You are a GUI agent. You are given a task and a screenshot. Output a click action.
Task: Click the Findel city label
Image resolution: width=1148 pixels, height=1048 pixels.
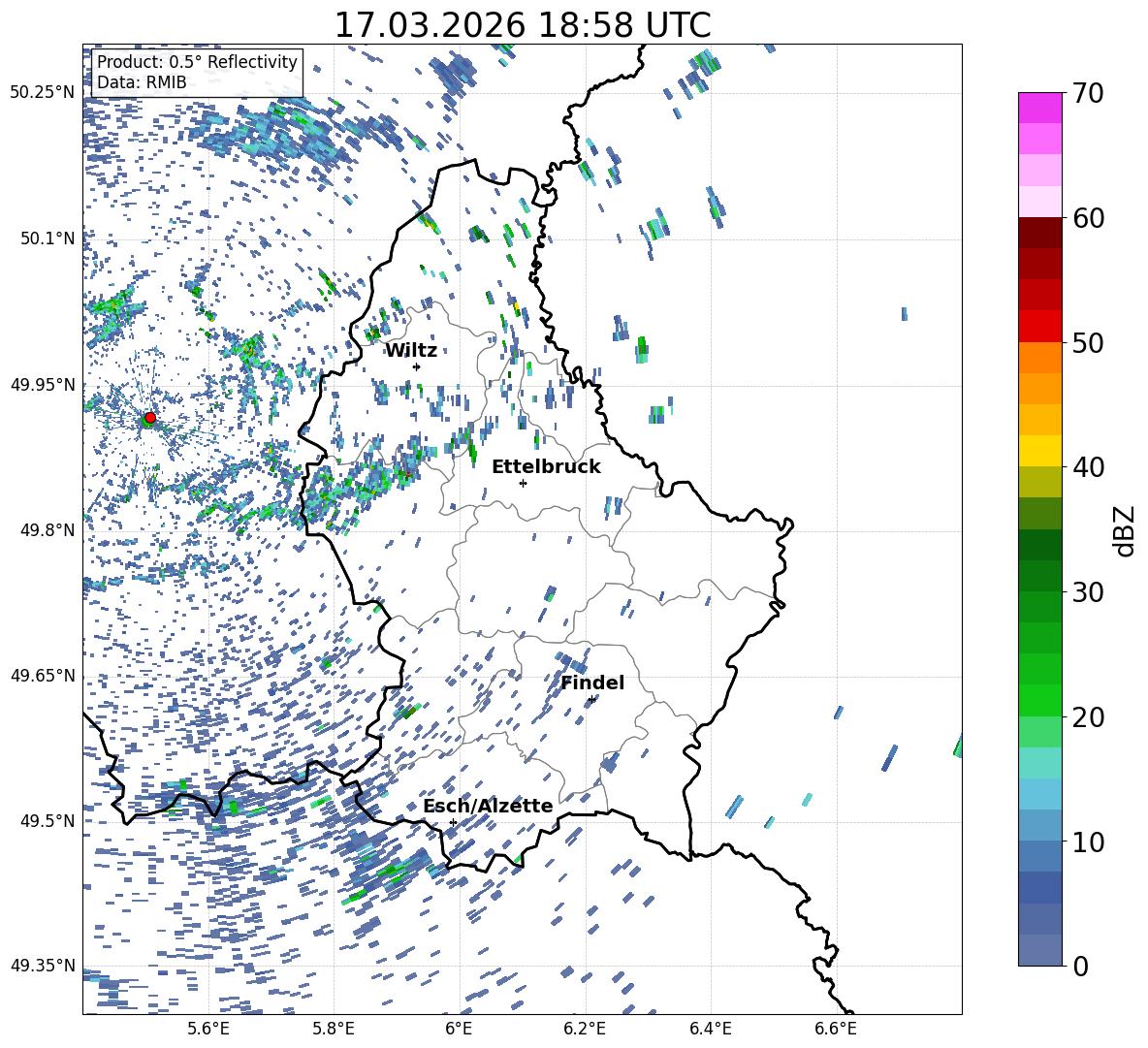(x=592, y=683)
